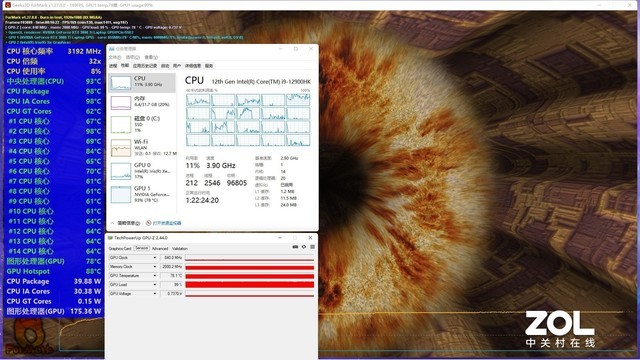Switch to 启动 tab in Task Manager
Viewport: 640px width, 360px height.
point(165,66)
